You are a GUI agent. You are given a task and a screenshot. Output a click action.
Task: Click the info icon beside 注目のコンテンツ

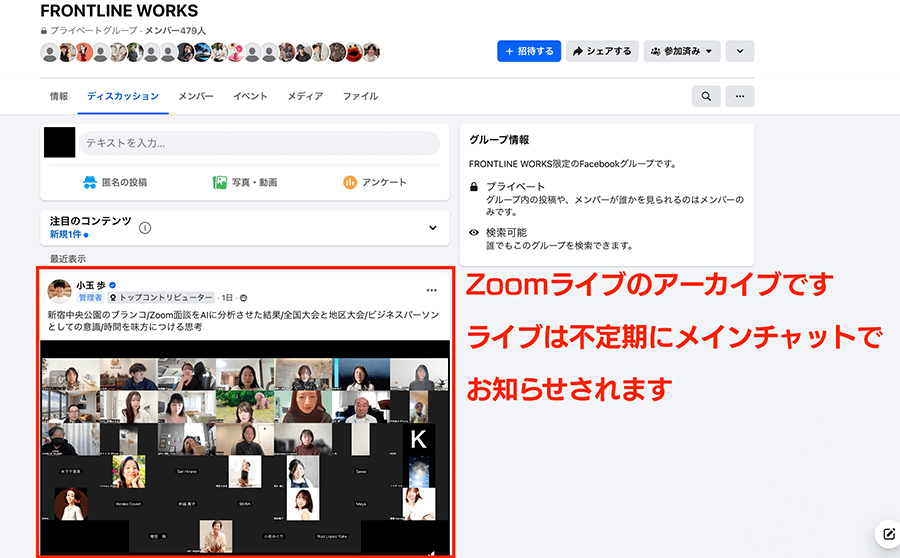pos(145,228)
